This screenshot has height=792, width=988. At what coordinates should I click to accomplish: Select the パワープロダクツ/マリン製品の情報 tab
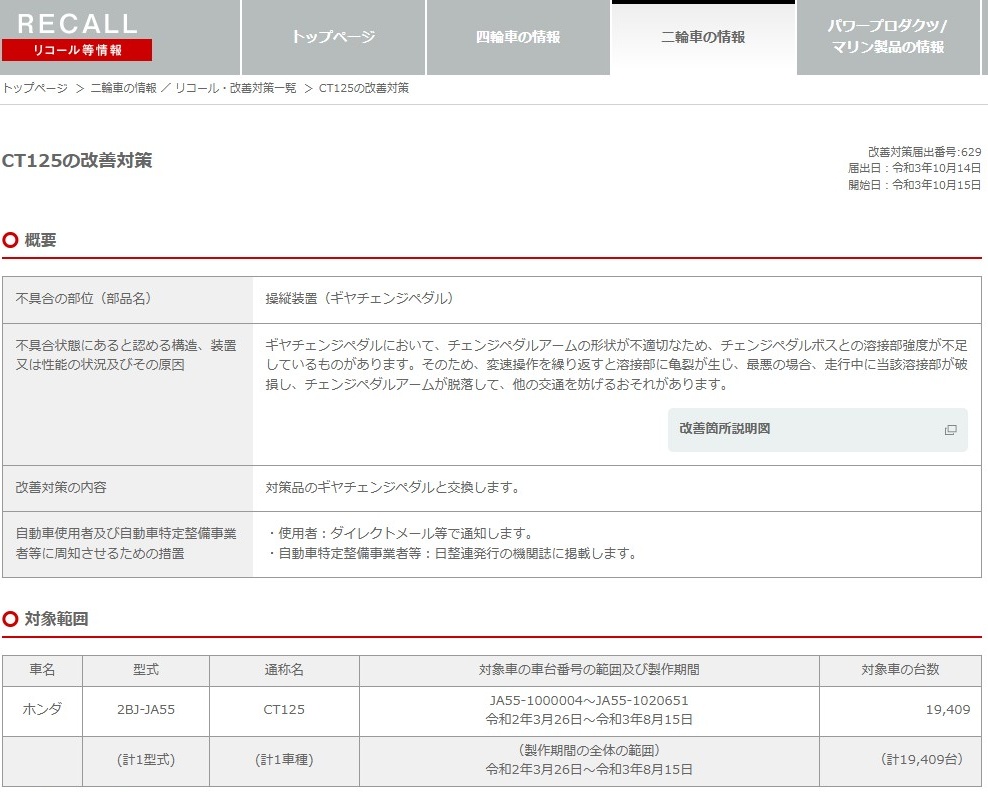tap(890, 35)
